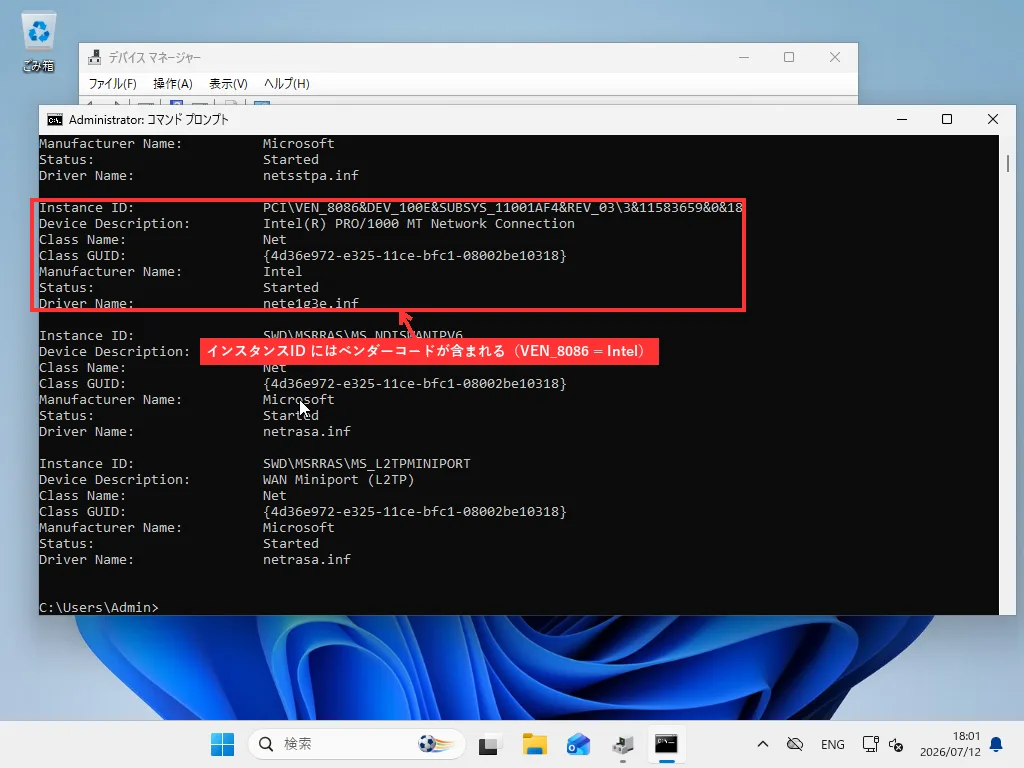Click the PCI\VEN_8086 instance ID text
Viewport: 1024px width, 768px height.
point(502,208)
